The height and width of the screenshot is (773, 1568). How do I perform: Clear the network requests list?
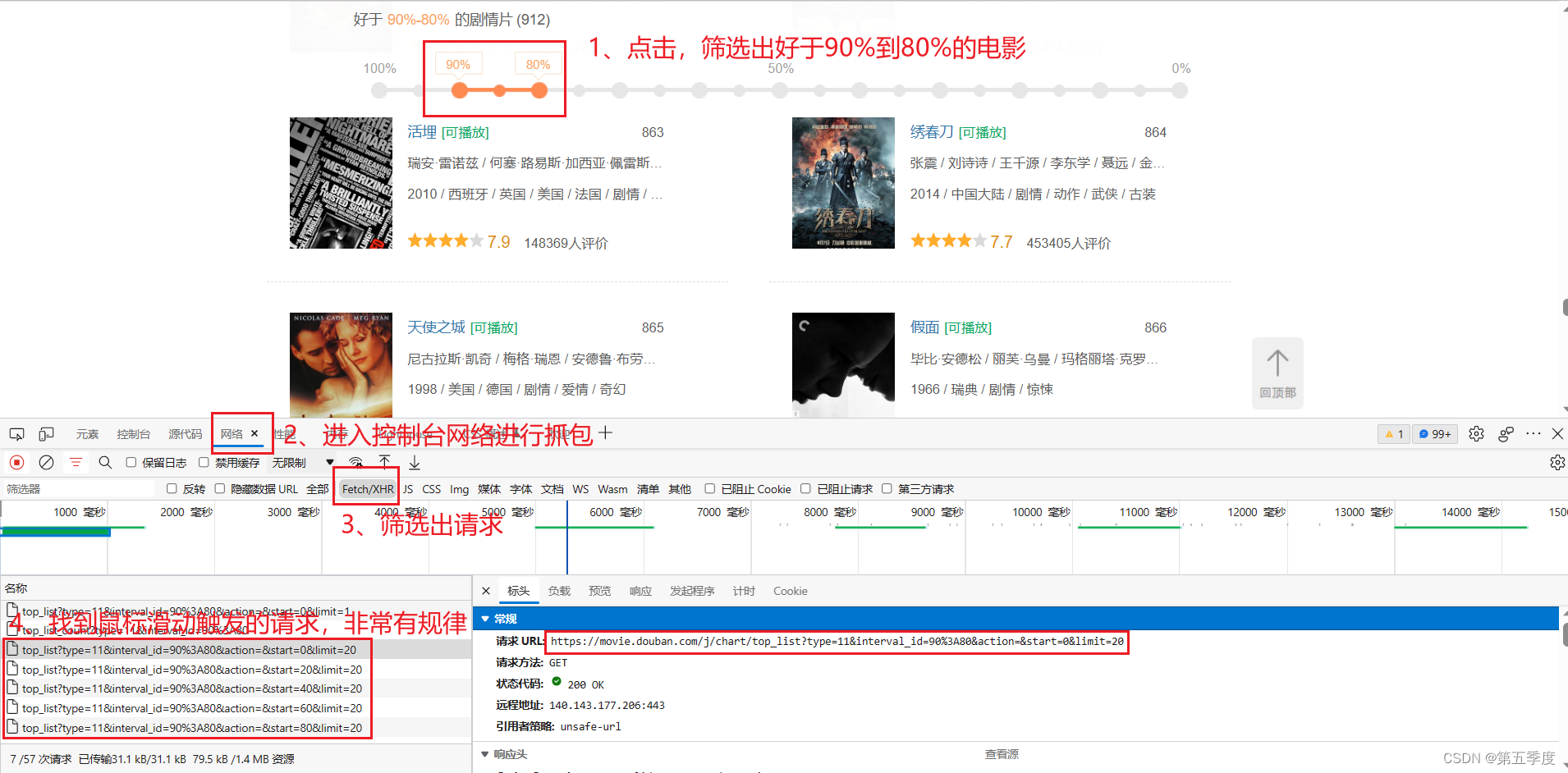(46, 462)
